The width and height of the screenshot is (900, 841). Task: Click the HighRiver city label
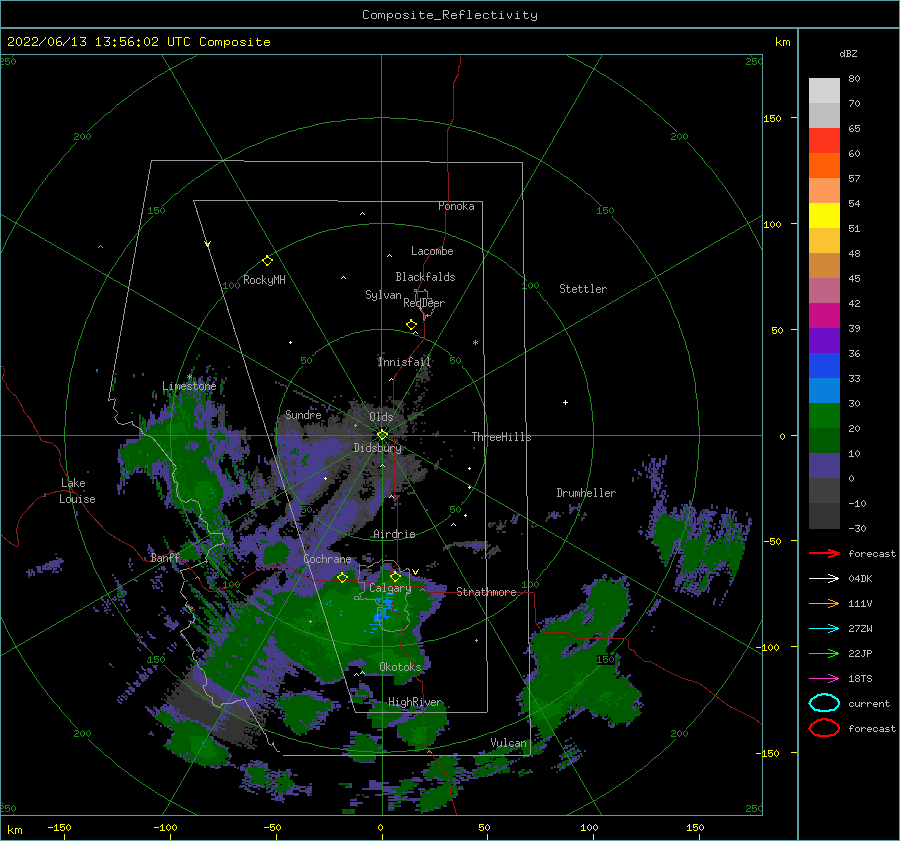[415, 702]
